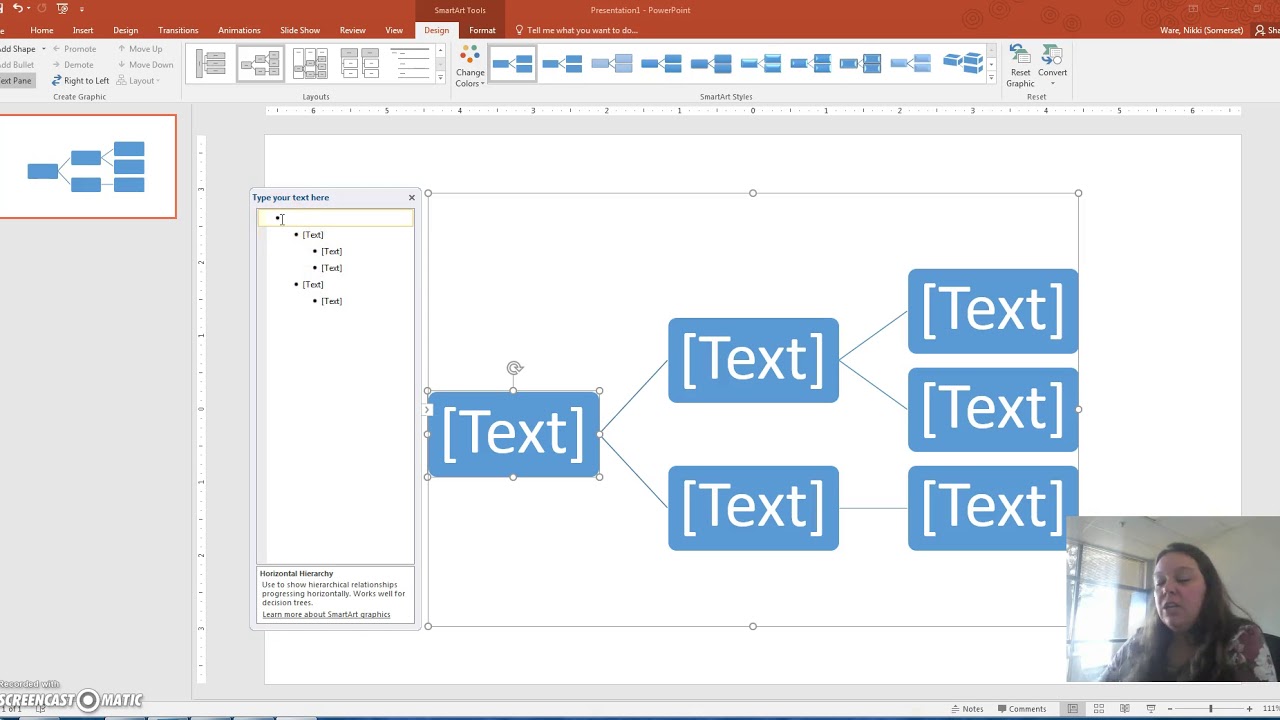Click the Redo icon in Quick Access Toolbar

coord(41,9)
